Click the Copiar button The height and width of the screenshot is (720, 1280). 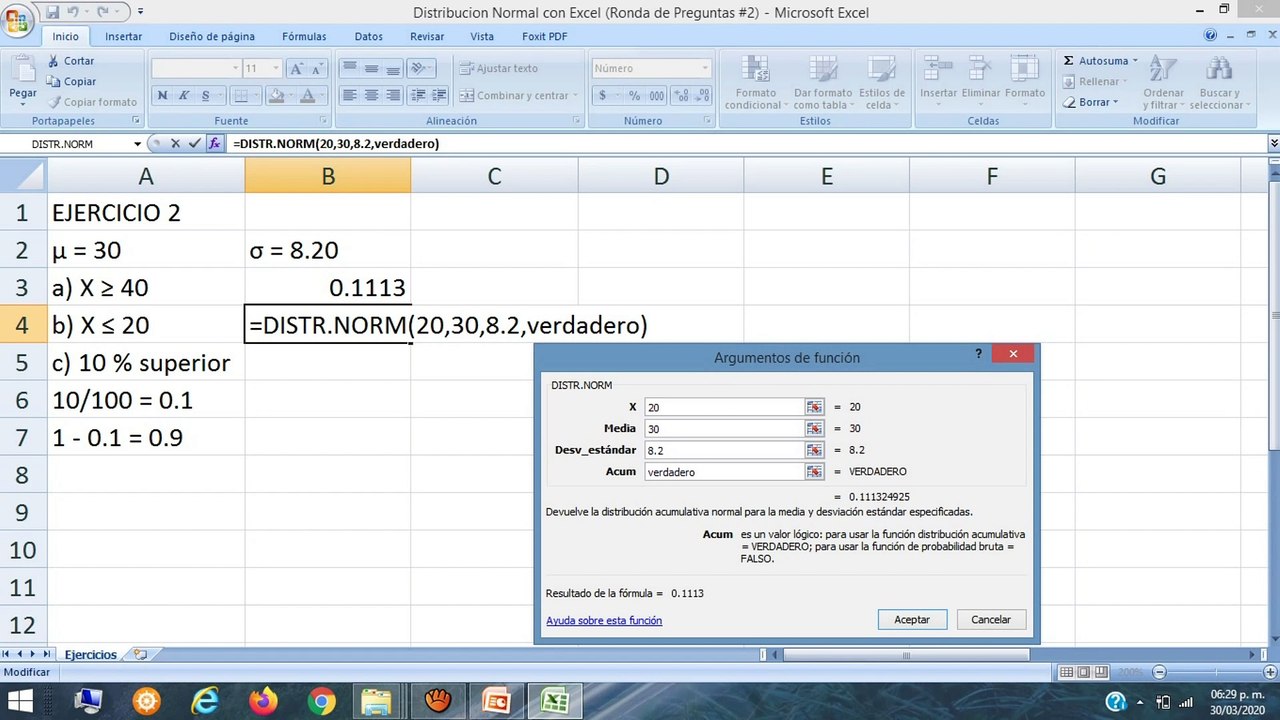click(x=71, y=82)
